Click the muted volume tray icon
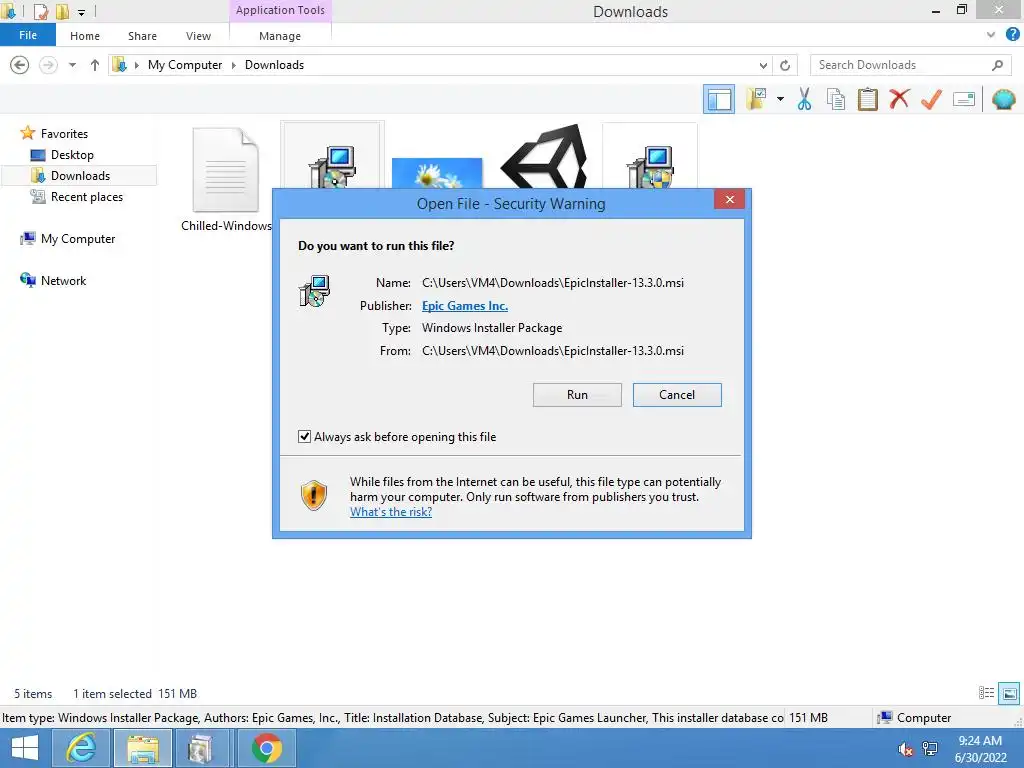This screenshot has width=1024, height=768. (x=905, y=749)
